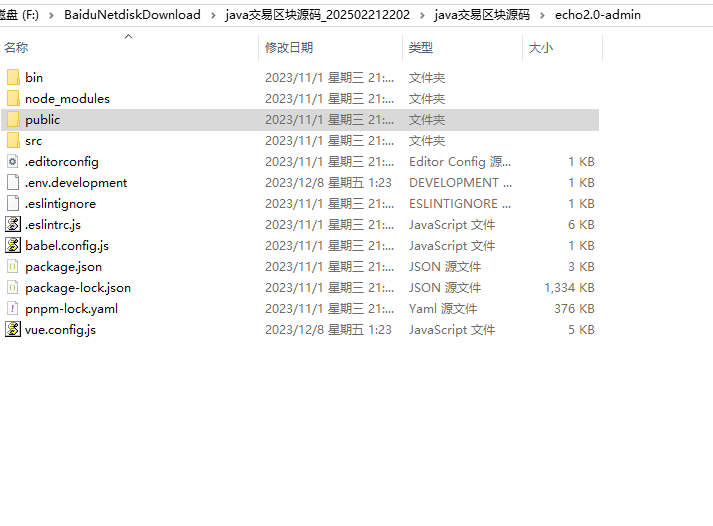Viewport: 713px width, 526px height.
Task: Select the package-lock.json file name
Action: pyautogui.click(x=78, y=287)
